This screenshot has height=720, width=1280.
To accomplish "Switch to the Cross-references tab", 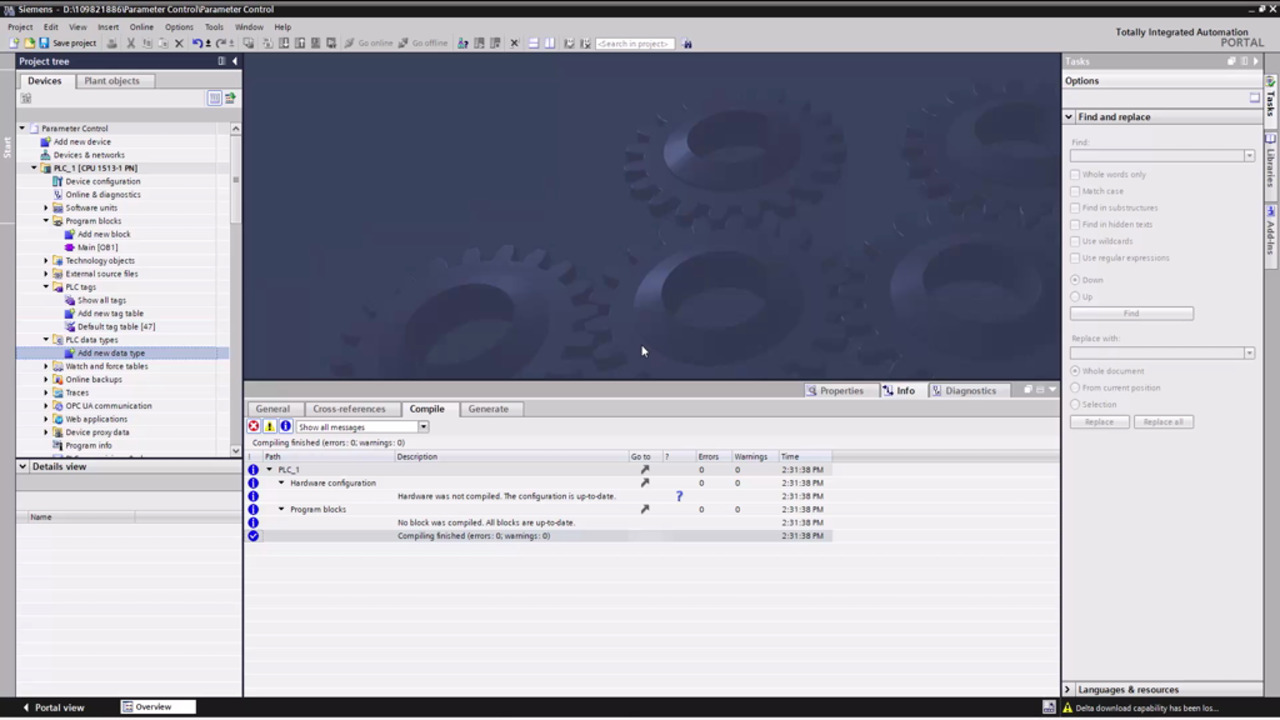I will pyautogui.click(x=348, y=409).
